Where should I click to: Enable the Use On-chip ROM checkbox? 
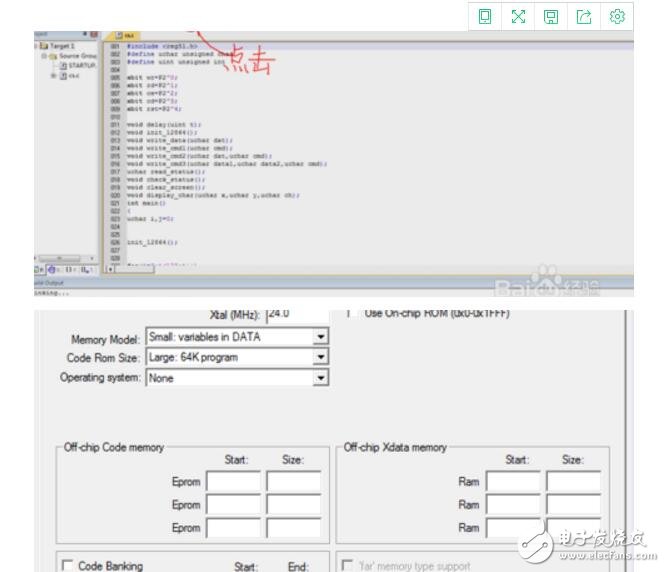(350, 313)
